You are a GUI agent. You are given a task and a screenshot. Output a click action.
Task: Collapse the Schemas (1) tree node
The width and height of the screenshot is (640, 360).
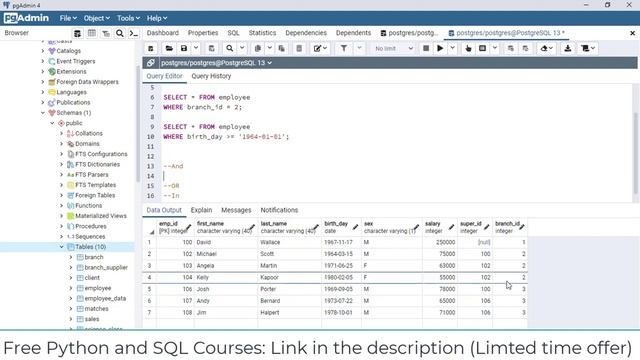coord(43,113)
